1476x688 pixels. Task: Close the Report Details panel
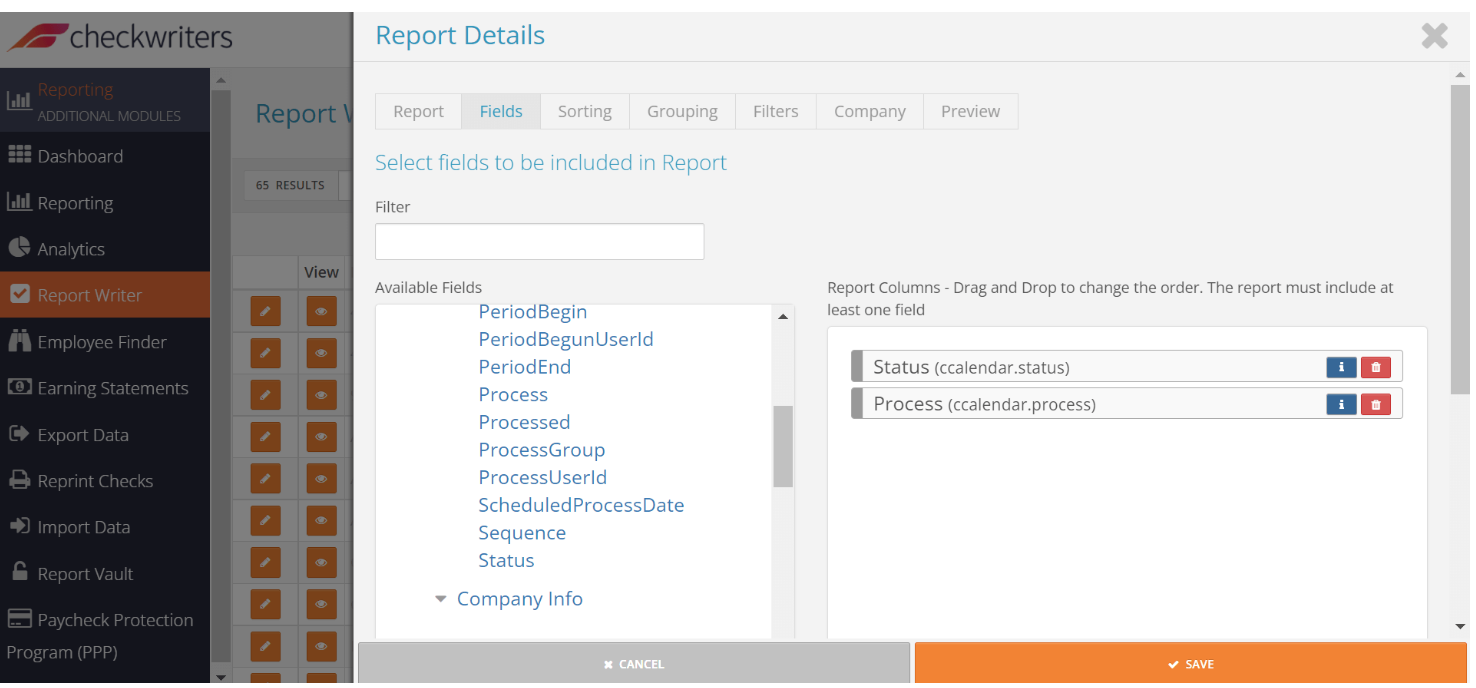pos(1434,37)
